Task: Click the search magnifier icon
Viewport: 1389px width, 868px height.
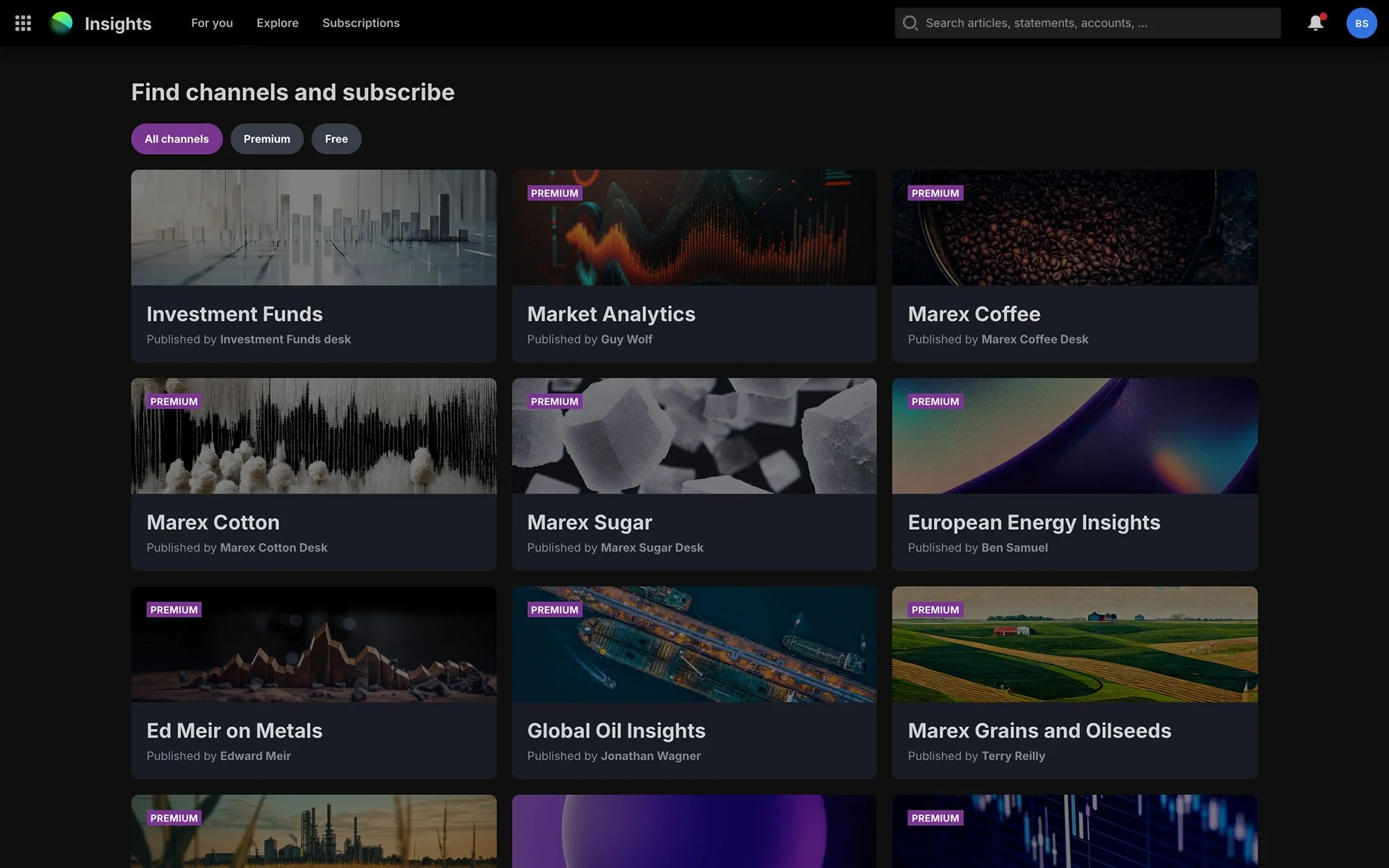Action: [x=910, y=23]
